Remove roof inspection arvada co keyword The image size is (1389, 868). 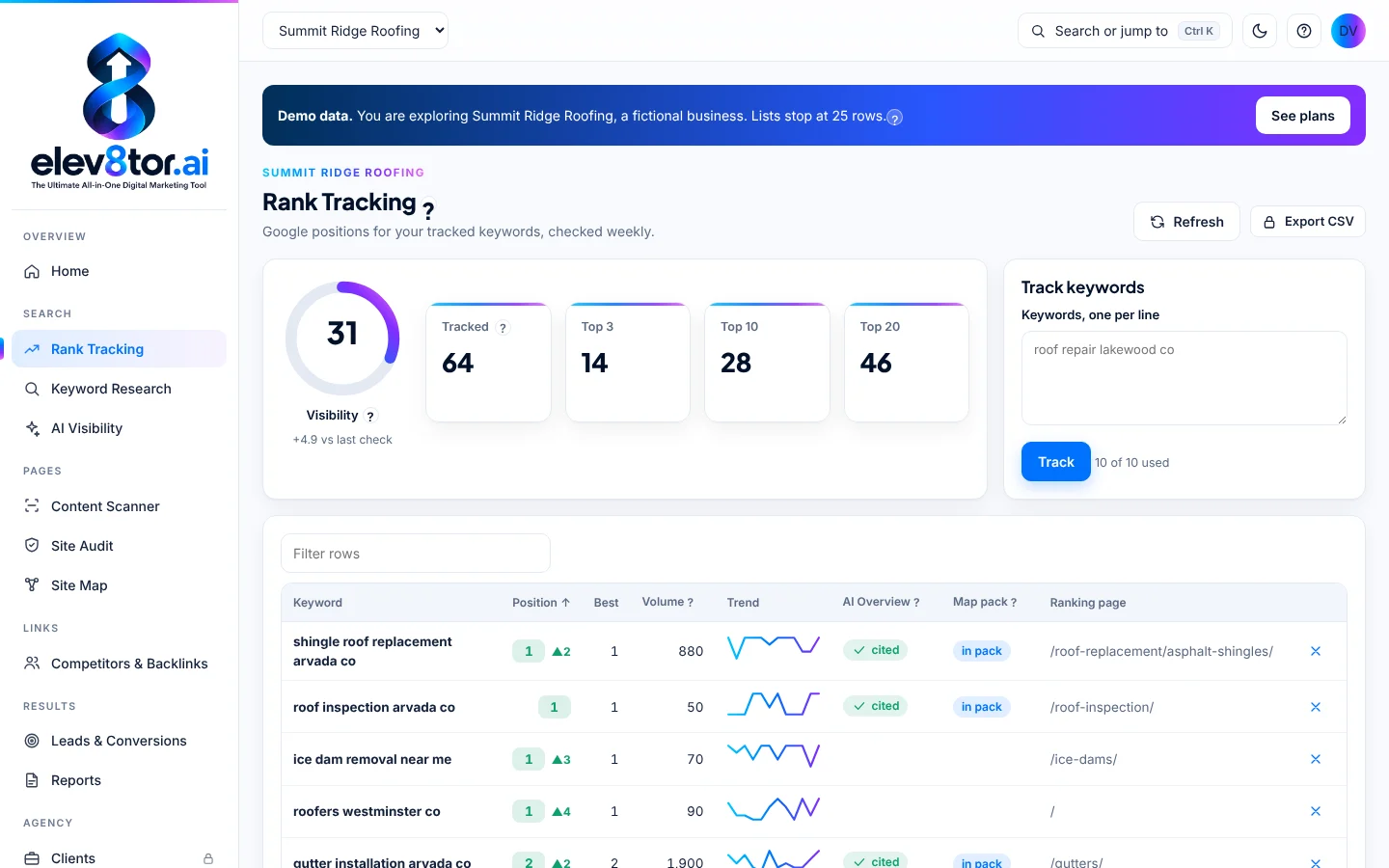[x=1316, y=707]
